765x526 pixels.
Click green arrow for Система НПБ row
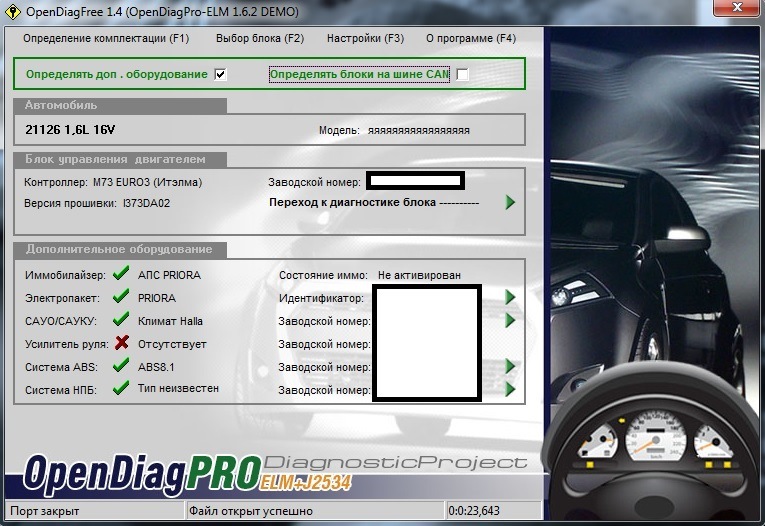(510, 389)
